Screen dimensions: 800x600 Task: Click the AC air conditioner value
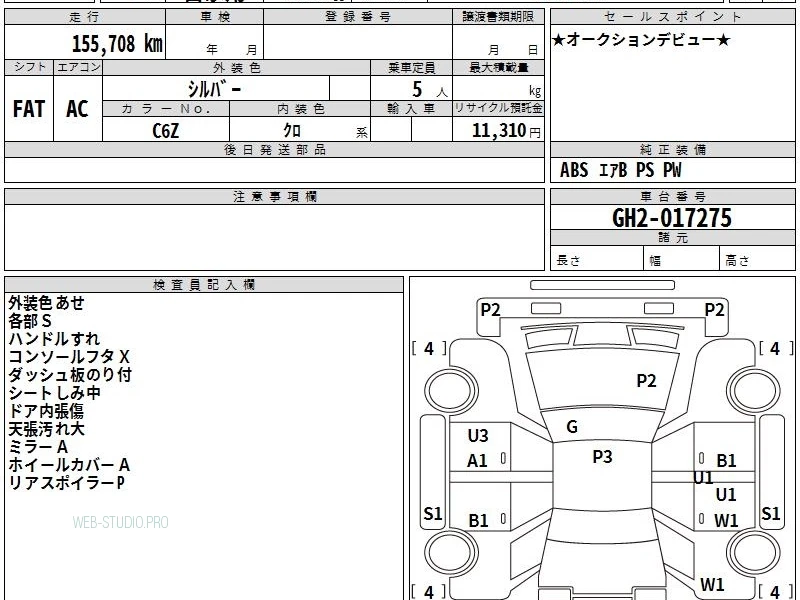(x=78, y=109)
